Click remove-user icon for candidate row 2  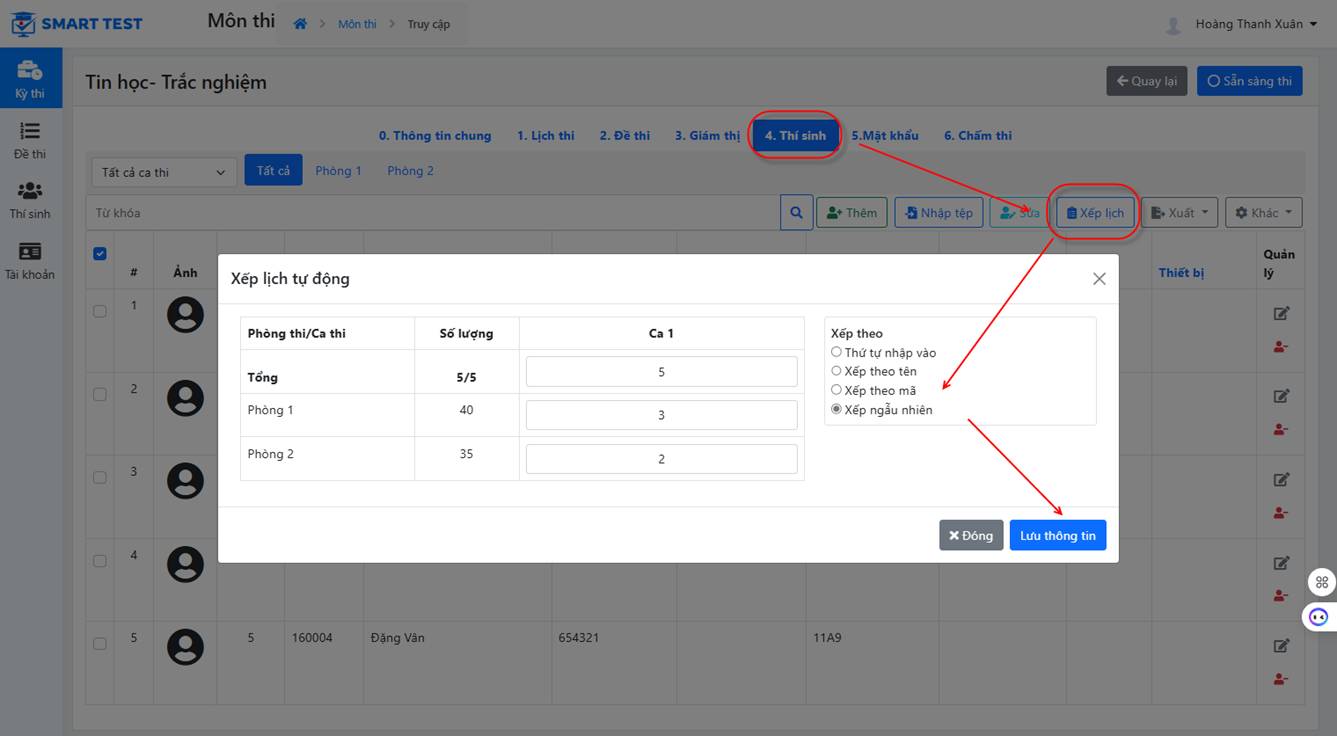point(1281,430)
